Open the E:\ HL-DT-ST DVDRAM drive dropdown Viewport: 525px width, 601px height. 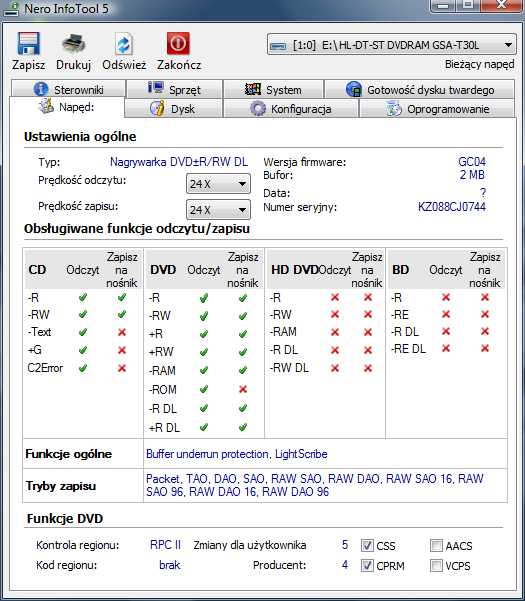tap(392, 45)
